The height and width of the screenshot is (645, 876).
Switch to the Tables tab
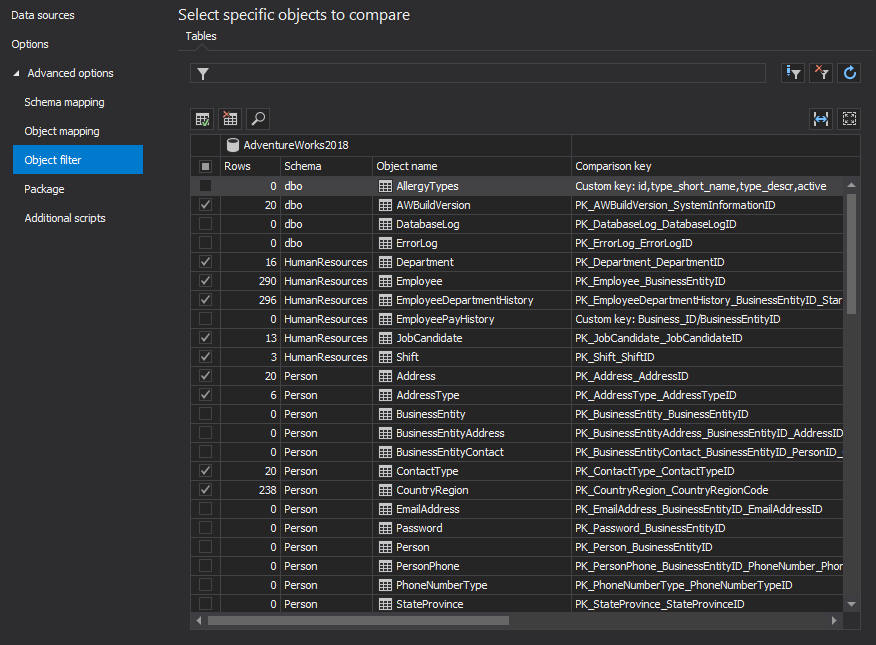(x=201, y=36)
